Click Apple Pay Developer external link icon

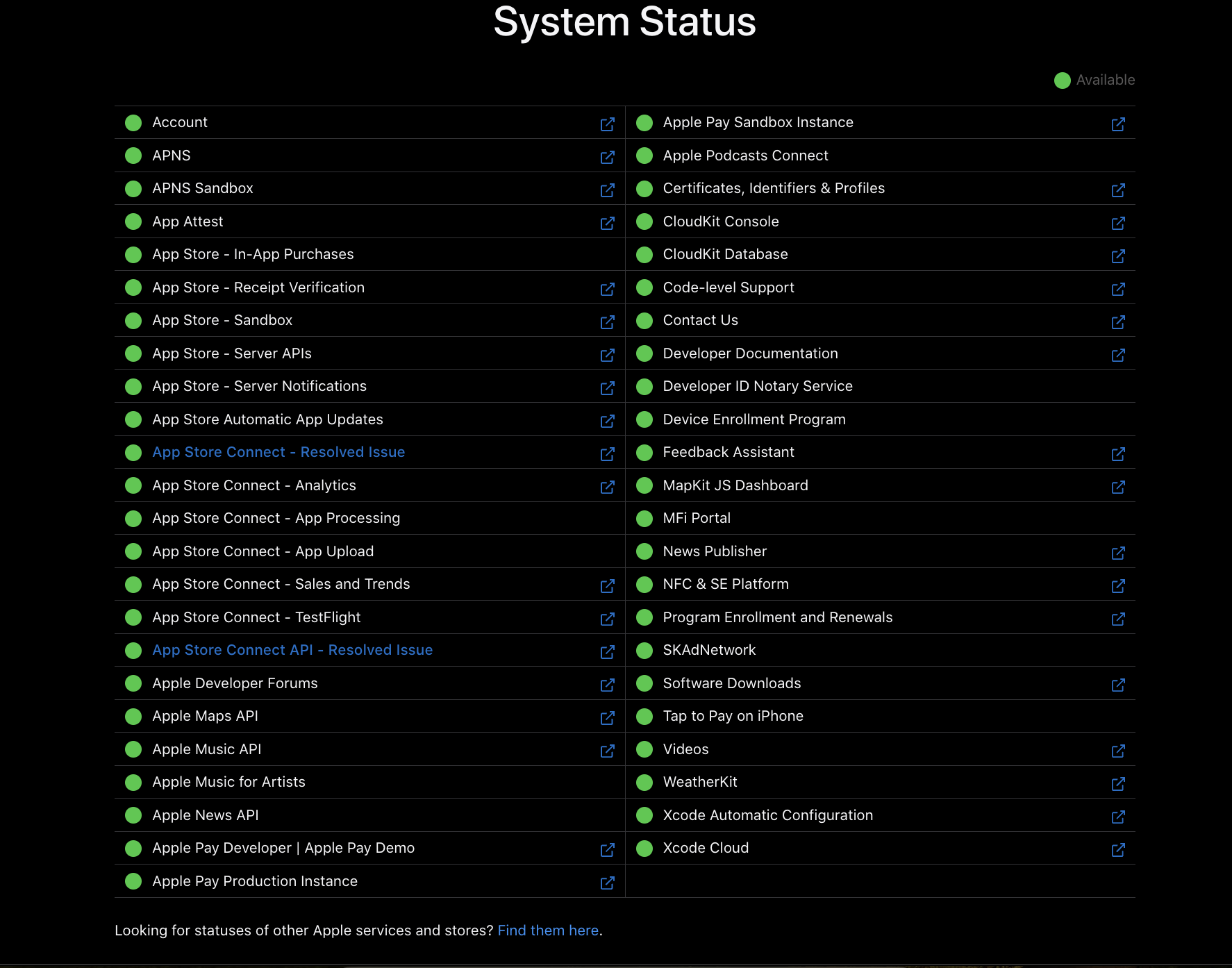tap(608, 849)
